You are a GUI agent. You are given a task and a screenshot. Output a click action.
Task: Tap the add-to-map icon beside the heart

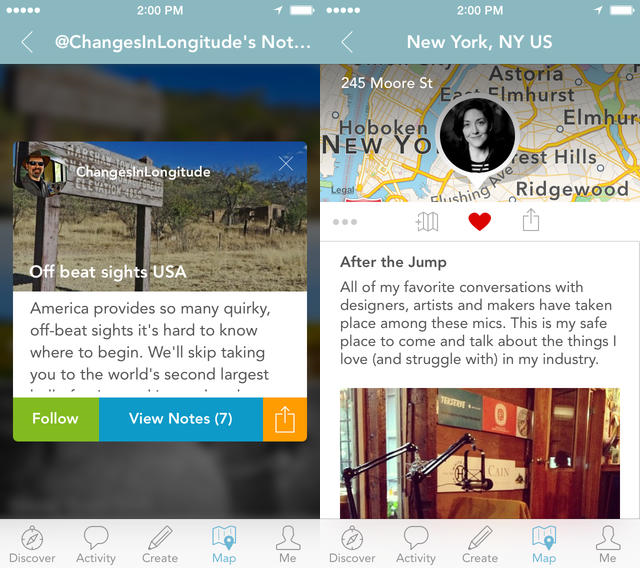pyautogui.click(x=427, y=222)
